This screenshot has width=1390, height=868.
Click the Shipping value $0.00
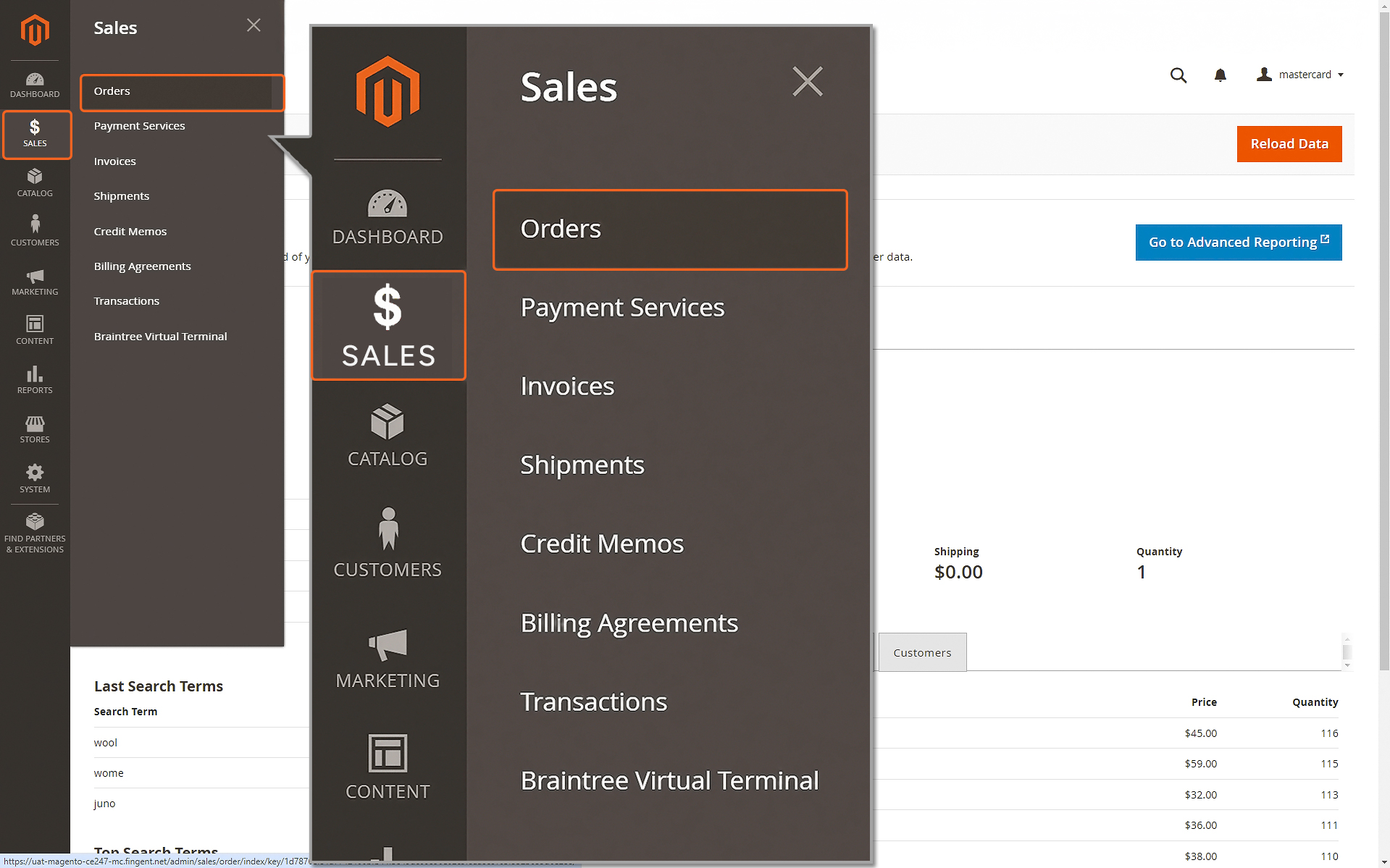click(958, 572)
